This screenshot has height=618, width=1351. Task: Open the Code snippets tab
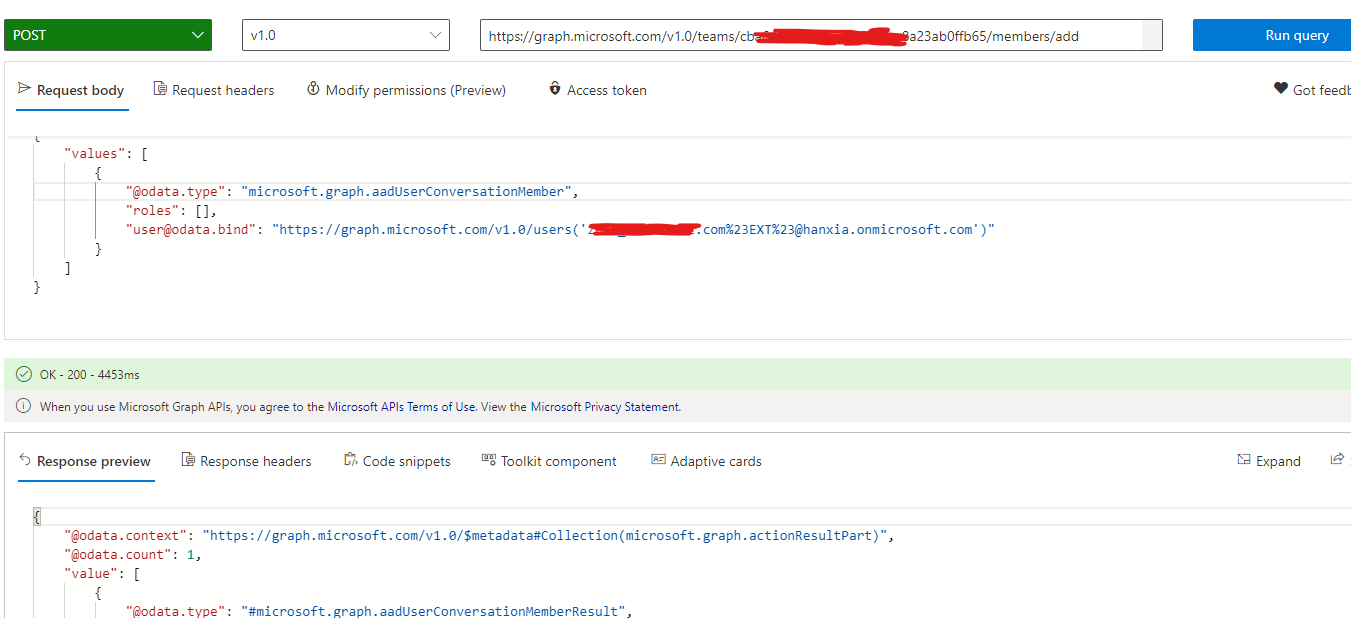click(397, 461)
